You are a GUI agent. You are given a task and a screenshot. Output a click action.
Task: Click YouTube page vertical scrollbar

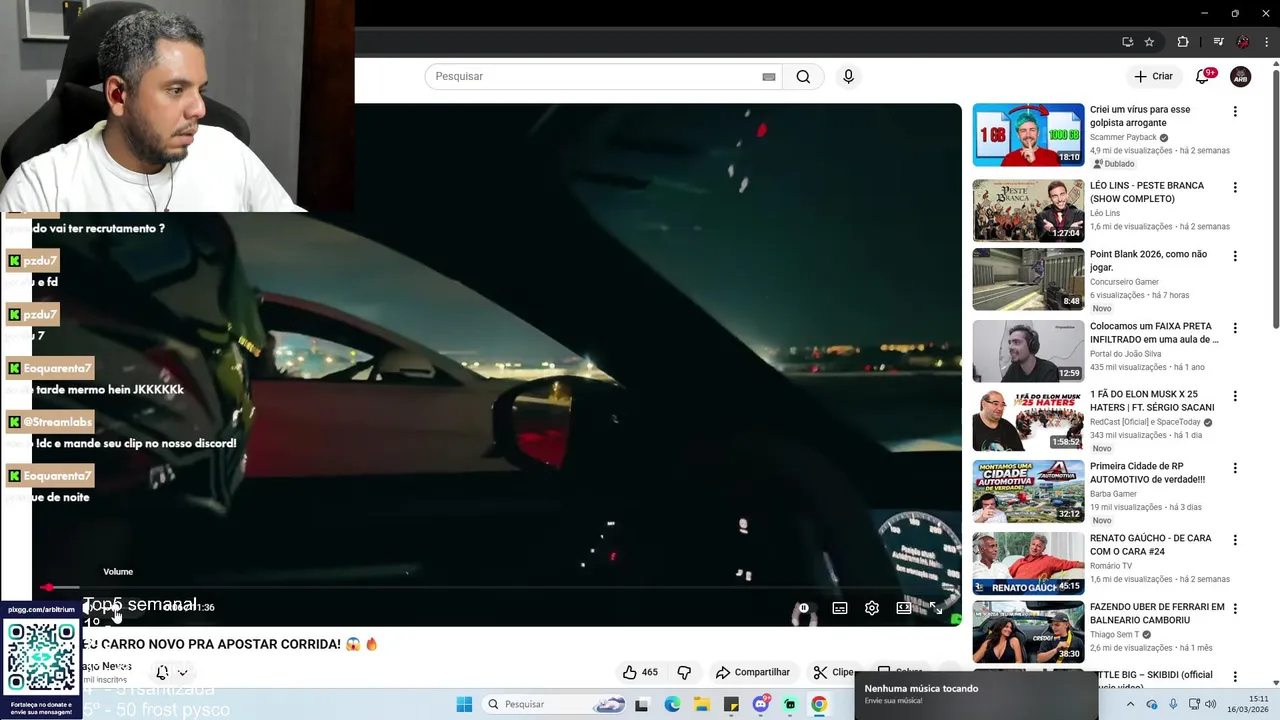click(x=1275, y=200)
